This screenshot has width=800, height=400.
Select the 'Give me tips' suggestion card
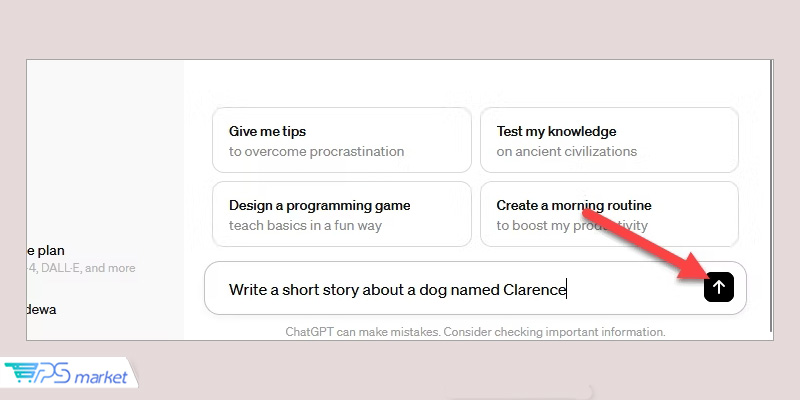tap(342, 140)
